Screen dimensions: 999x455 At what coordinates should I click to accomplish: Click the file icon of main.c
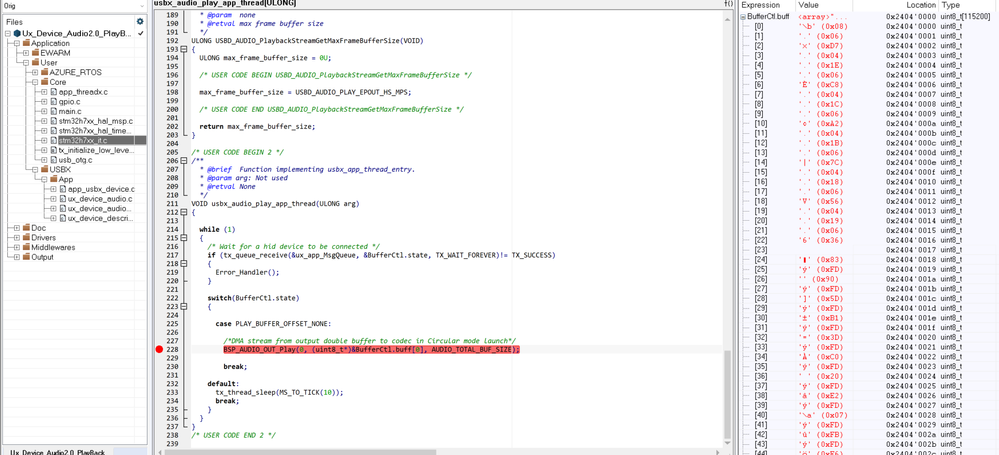tap(54, 112)
